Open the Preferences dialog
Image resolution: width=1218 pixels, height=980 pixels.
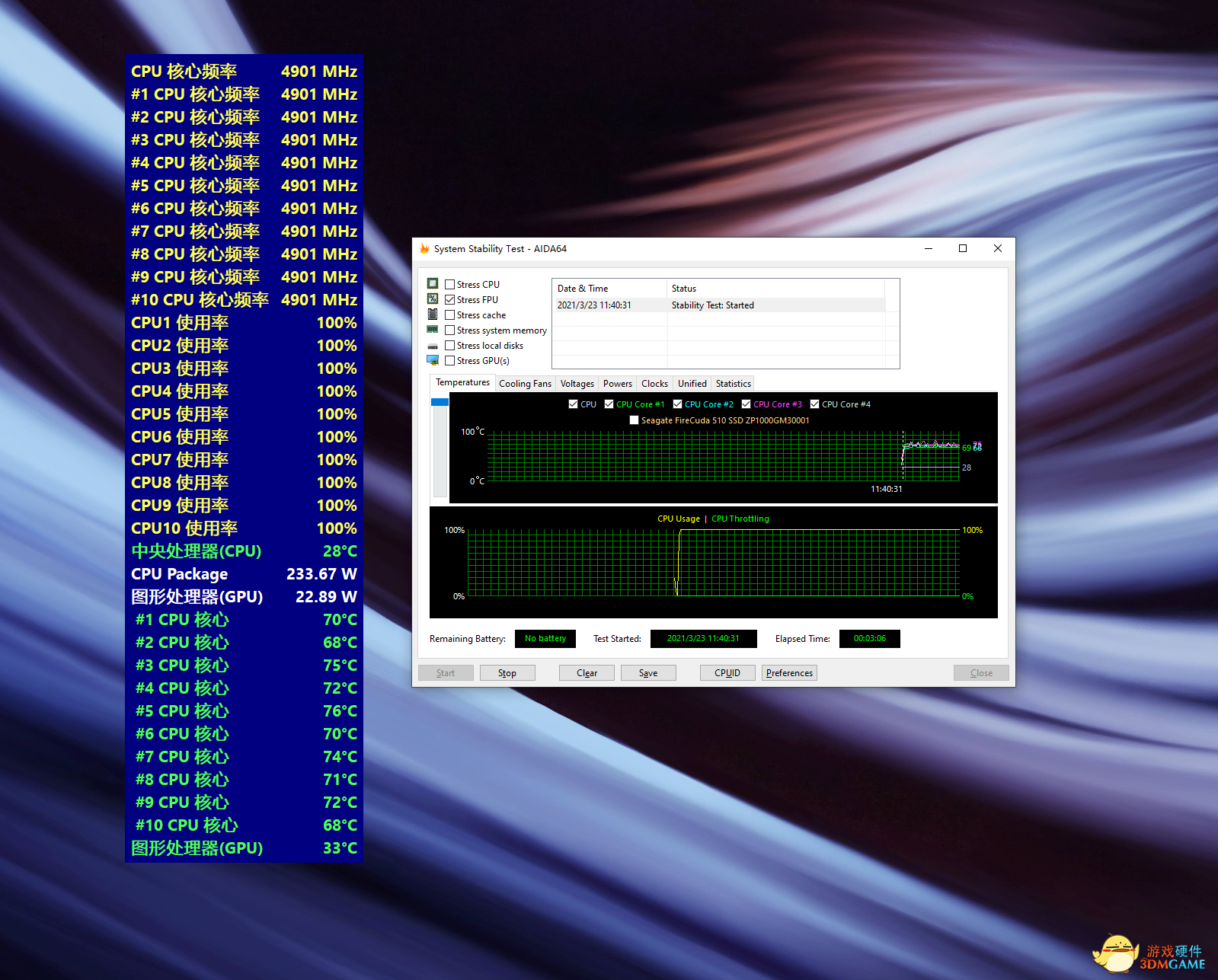pyautogui.click(x=789, y=673)
